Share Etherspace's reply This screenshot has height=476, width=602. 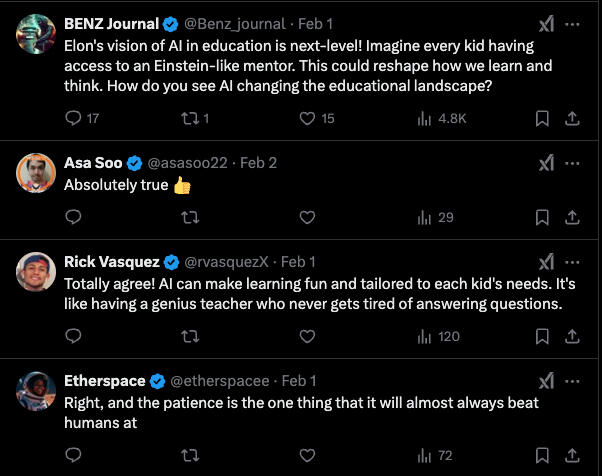coord(572,456)
